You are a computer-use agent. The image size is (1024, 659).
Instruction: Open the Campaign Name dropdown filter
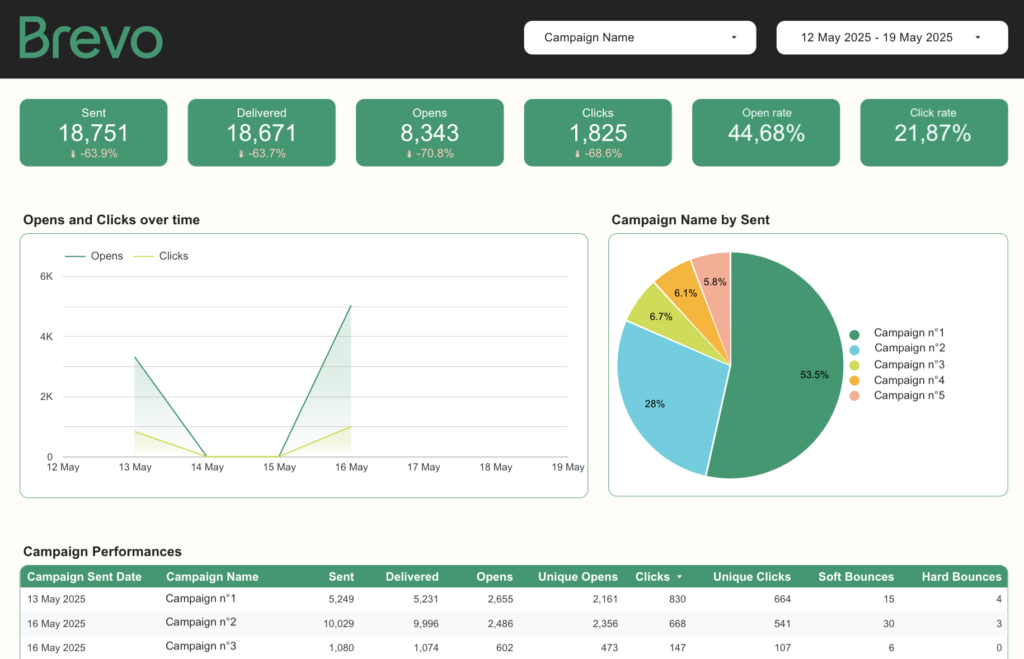[641, 38]
